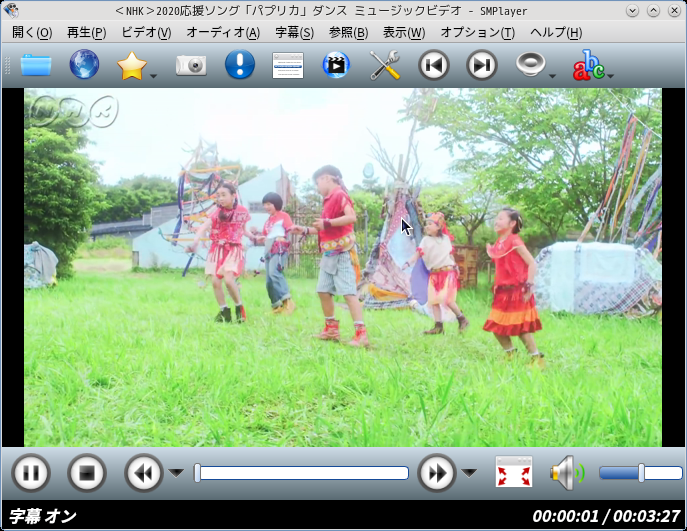Open the ビデオ(V) menu

(x=146, y=32)
